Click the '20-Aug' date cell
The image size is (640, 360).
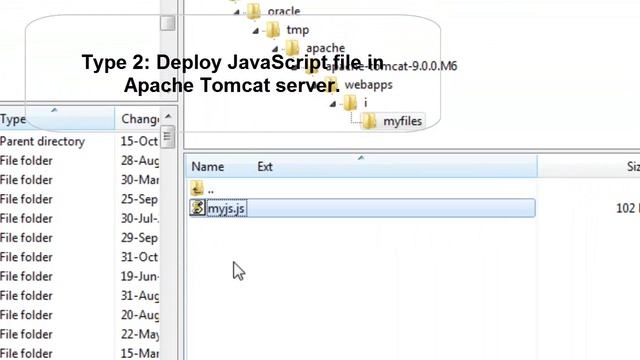coord(140,315)
